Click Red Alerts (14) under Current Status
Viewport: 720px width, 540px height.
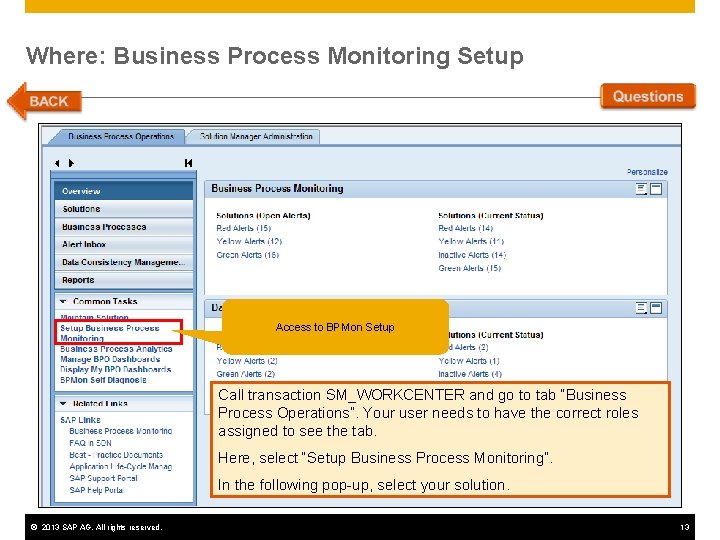(x=466, y=228)
